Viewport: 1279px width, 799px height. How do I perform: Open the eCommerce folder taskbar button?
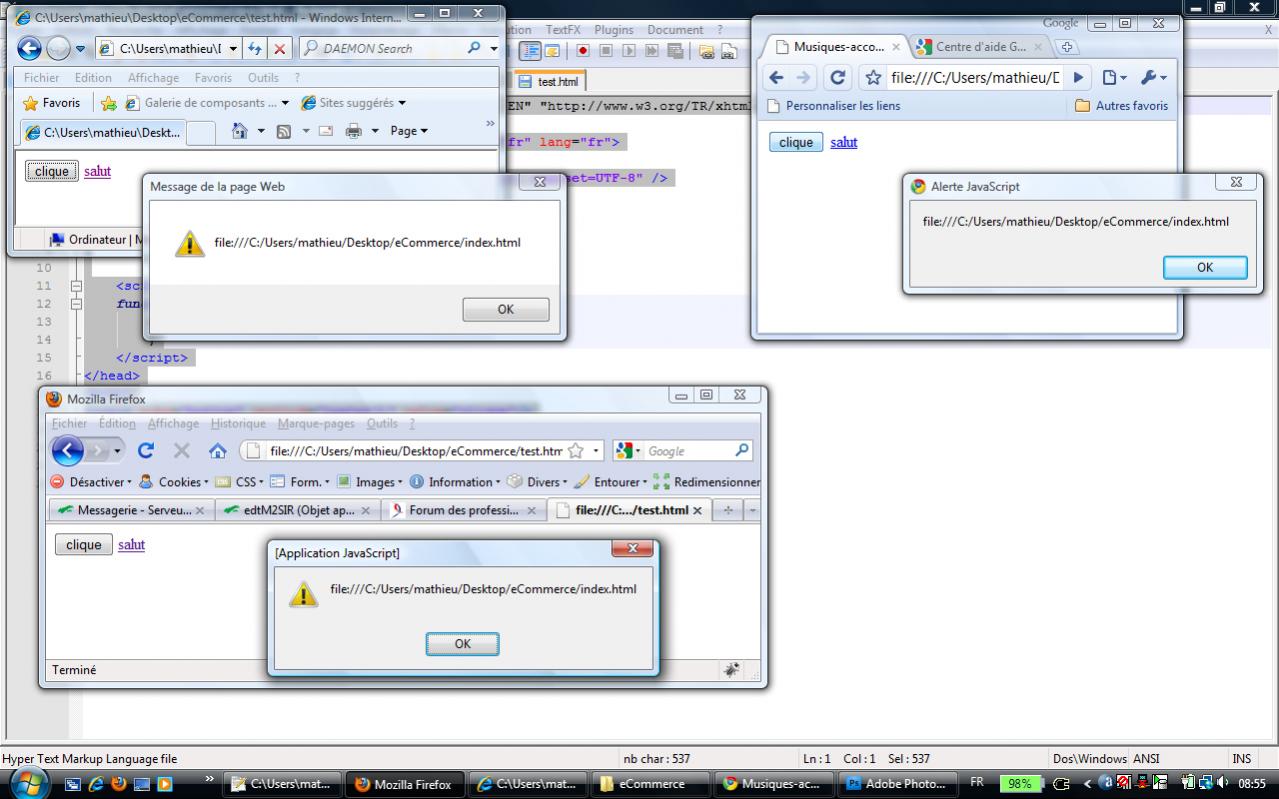coord(650,784)
